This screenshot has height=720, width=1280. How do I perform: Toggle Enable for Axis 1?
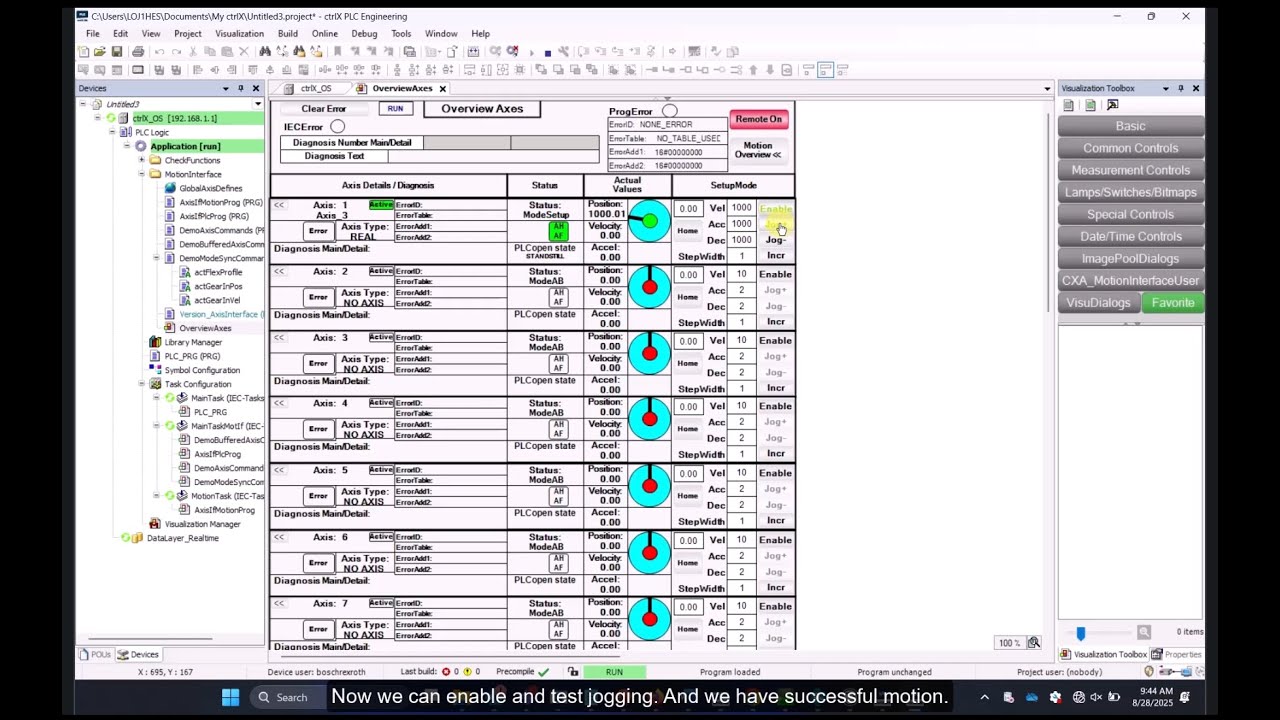tap(775, 209)
